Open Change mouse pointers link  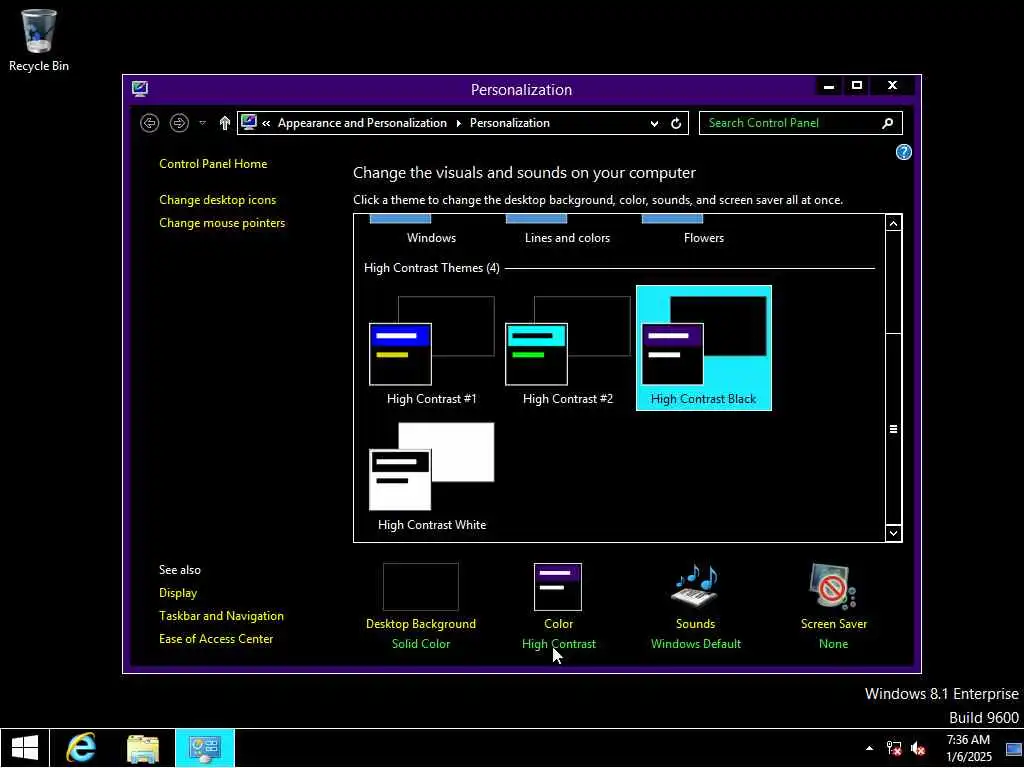[222, 223]
